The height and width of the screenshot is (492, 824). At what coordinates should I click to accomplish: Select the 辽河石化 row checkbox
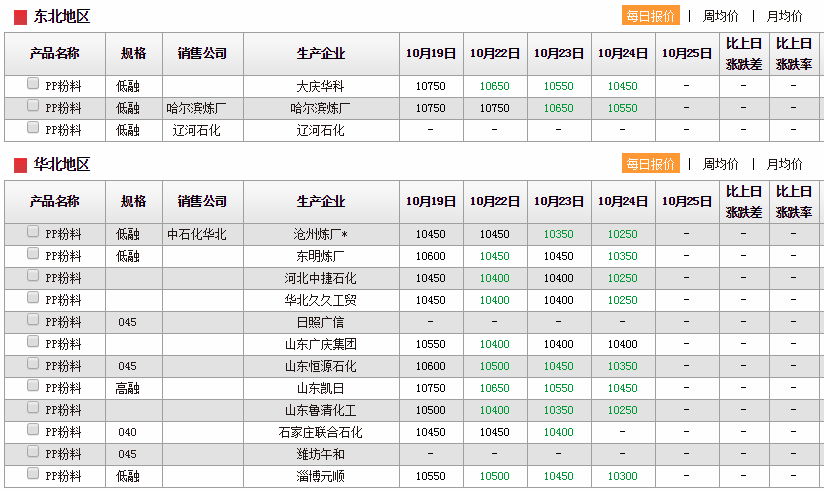pyautogui.click(x=33, y=127)
